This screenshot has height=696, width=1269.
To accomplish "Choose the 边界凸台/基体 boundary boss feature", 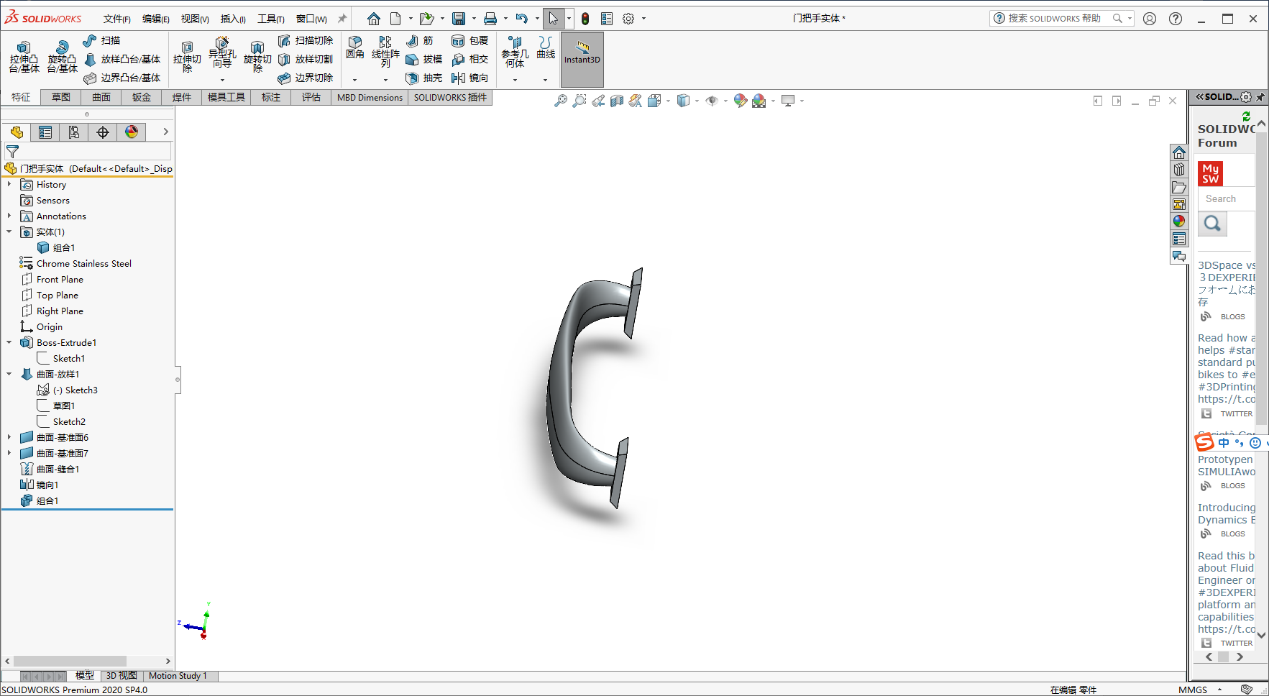I will coord(122,77).
